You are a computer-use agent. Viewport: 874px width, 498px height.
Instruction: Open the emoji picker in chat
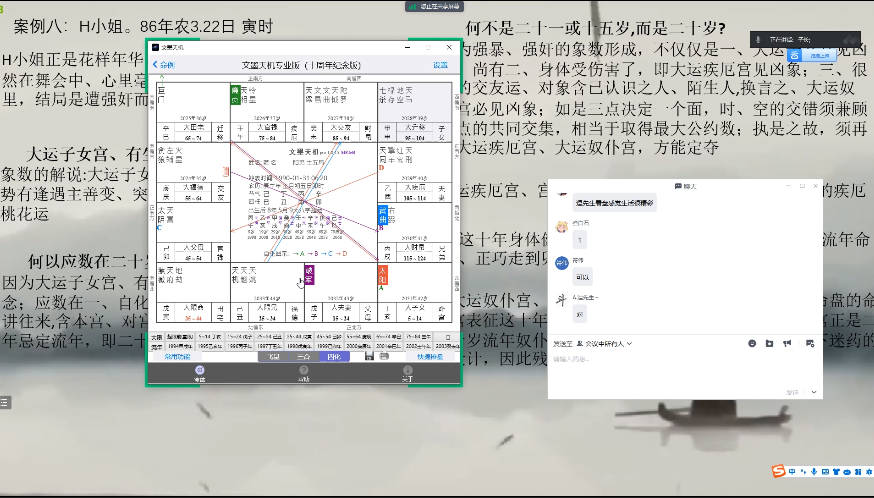pos(751,343)
